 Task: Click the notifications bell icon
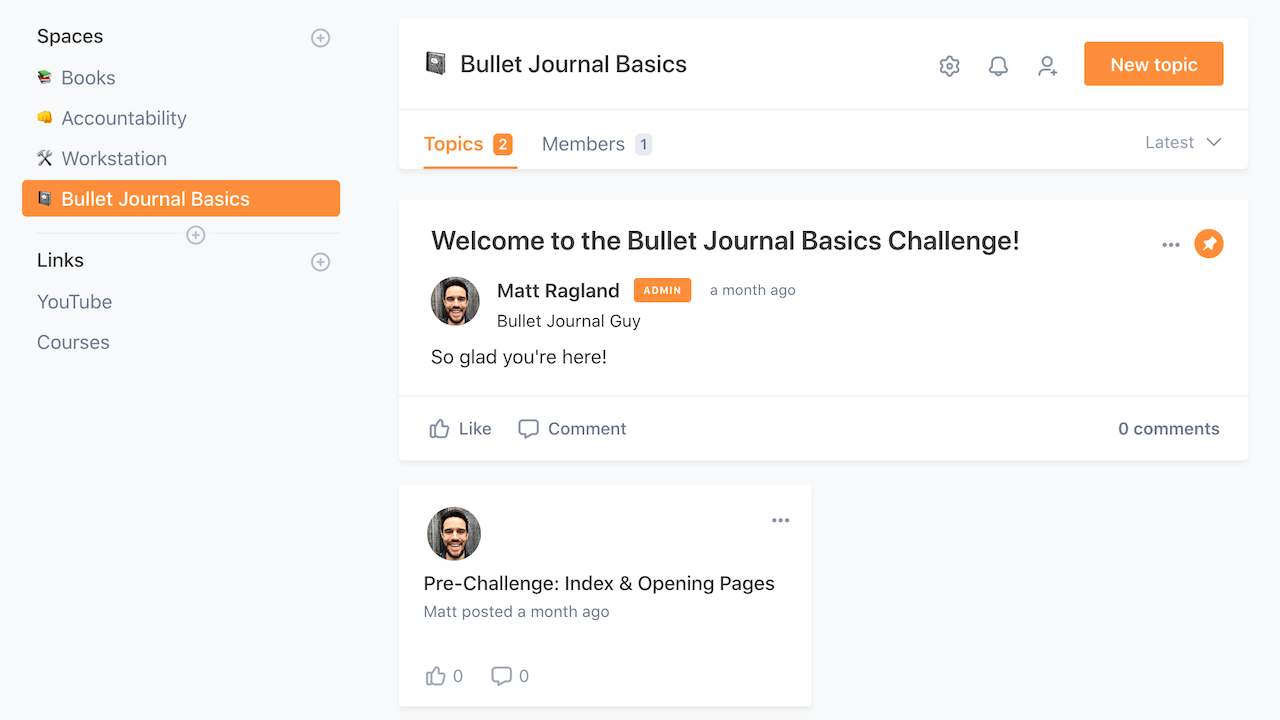[998, 66]
